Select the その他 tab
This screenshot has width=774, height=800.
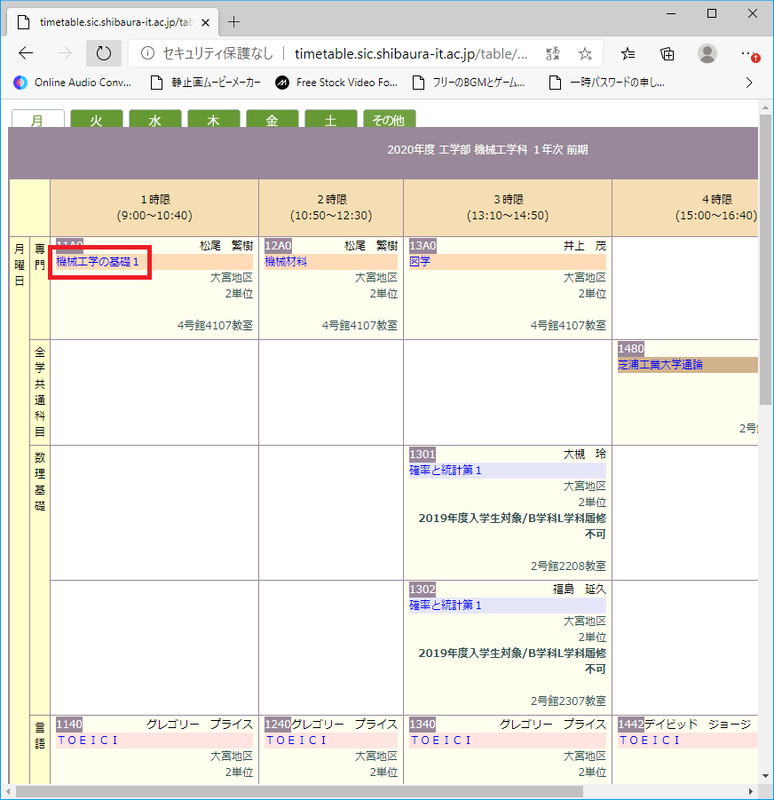pyautogui.click(x=388, y=120)
